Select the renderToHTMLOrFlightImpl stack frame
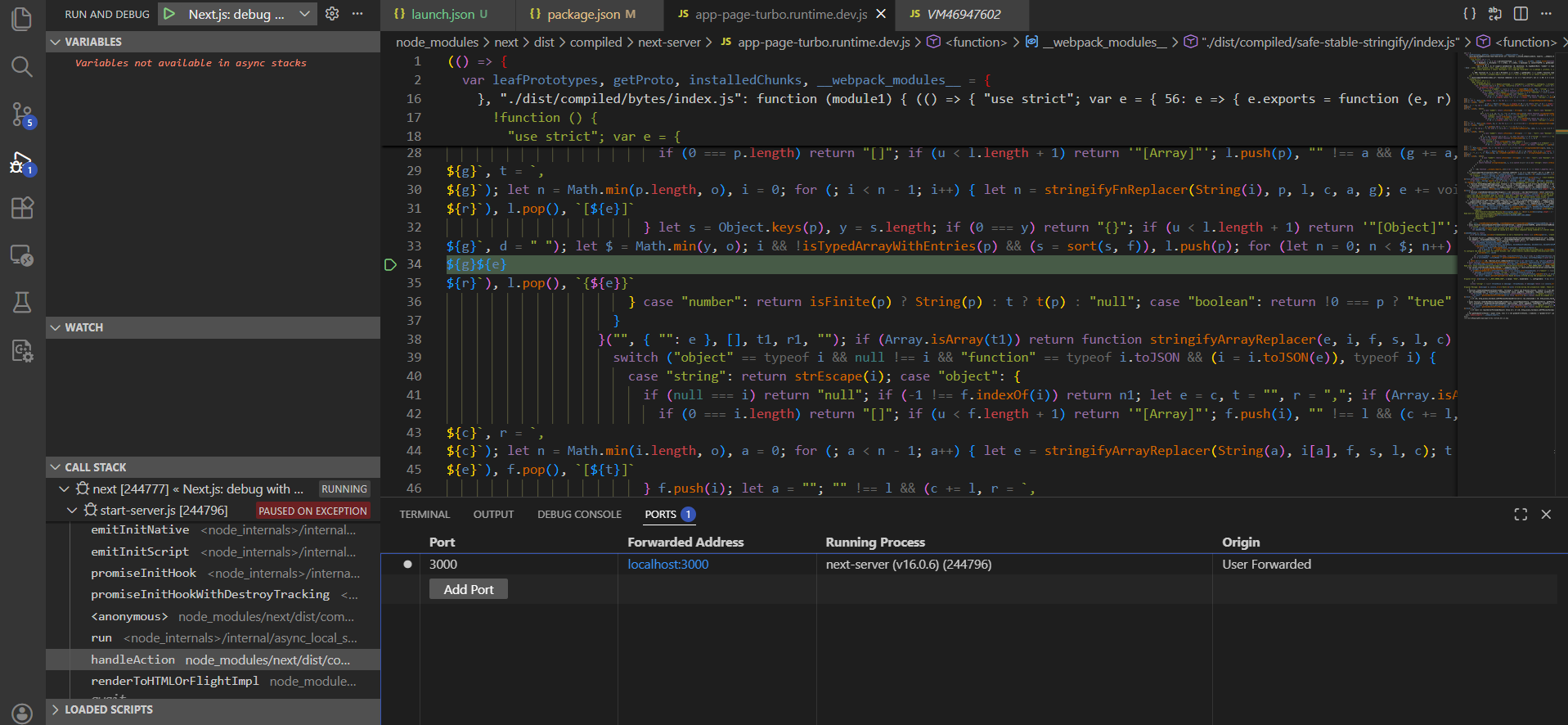The width and height of the screenshot is (1568, 725). [175, 681]
